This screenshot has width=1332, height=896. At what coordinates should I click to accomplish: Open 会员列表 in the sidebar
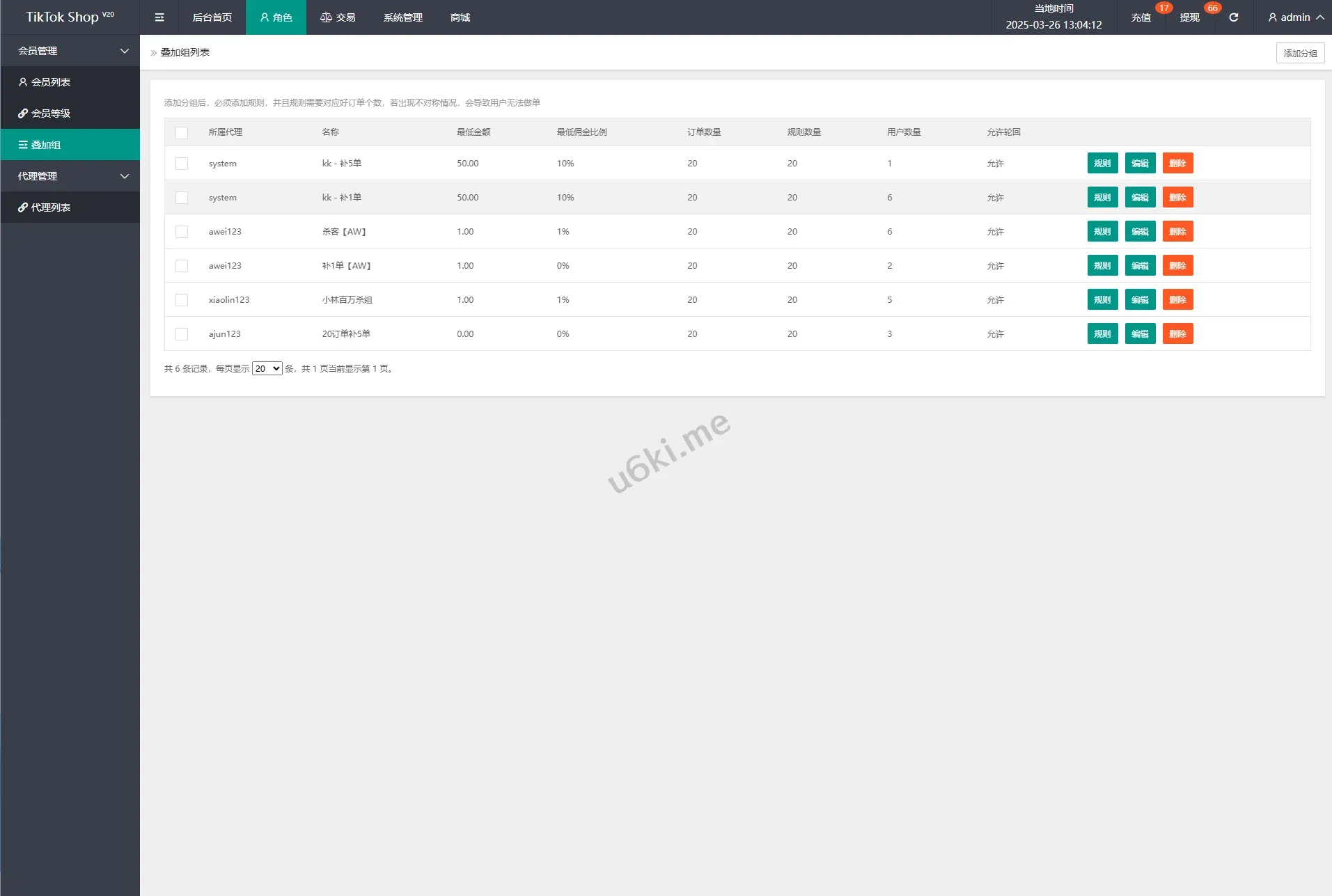pyautogui.click(x=50, y=82)
